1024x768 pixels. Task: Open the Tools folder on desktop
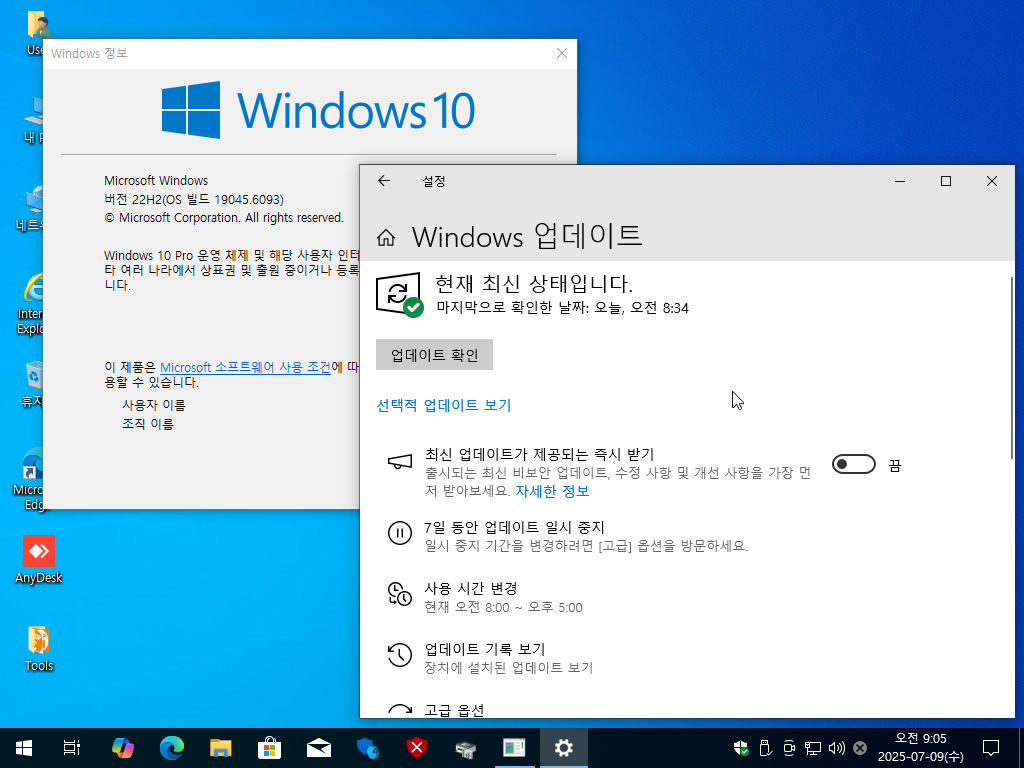click(x=39, y=648)
